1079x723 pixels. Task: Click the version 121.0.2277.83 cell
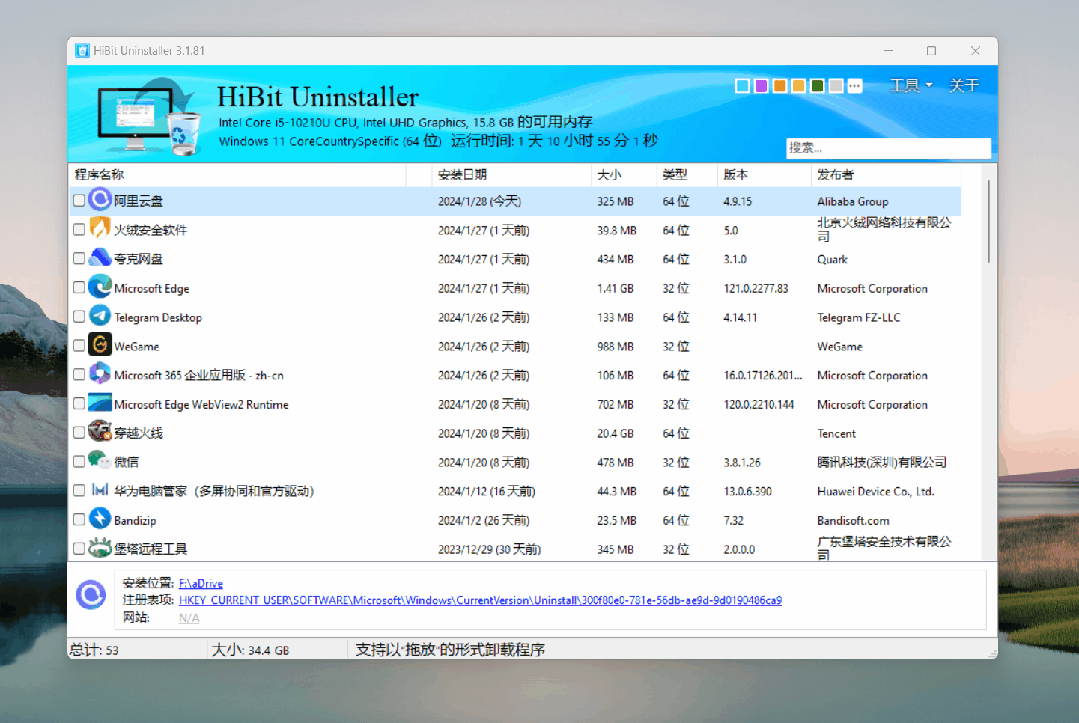756,288
